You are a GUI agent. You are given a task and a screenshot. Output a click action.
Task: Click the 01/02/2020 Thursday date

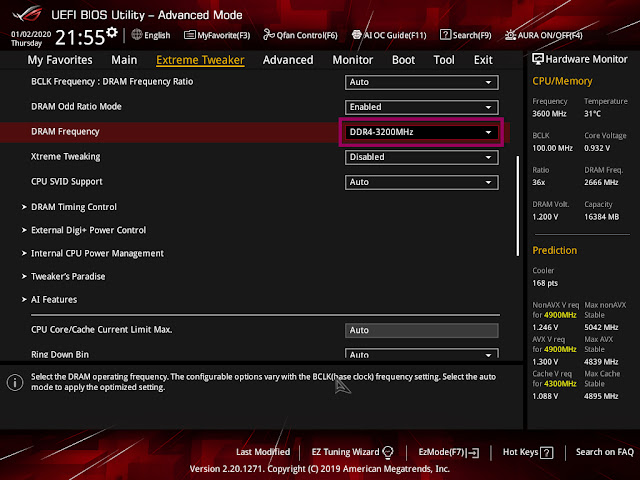[x=31, y=38]
